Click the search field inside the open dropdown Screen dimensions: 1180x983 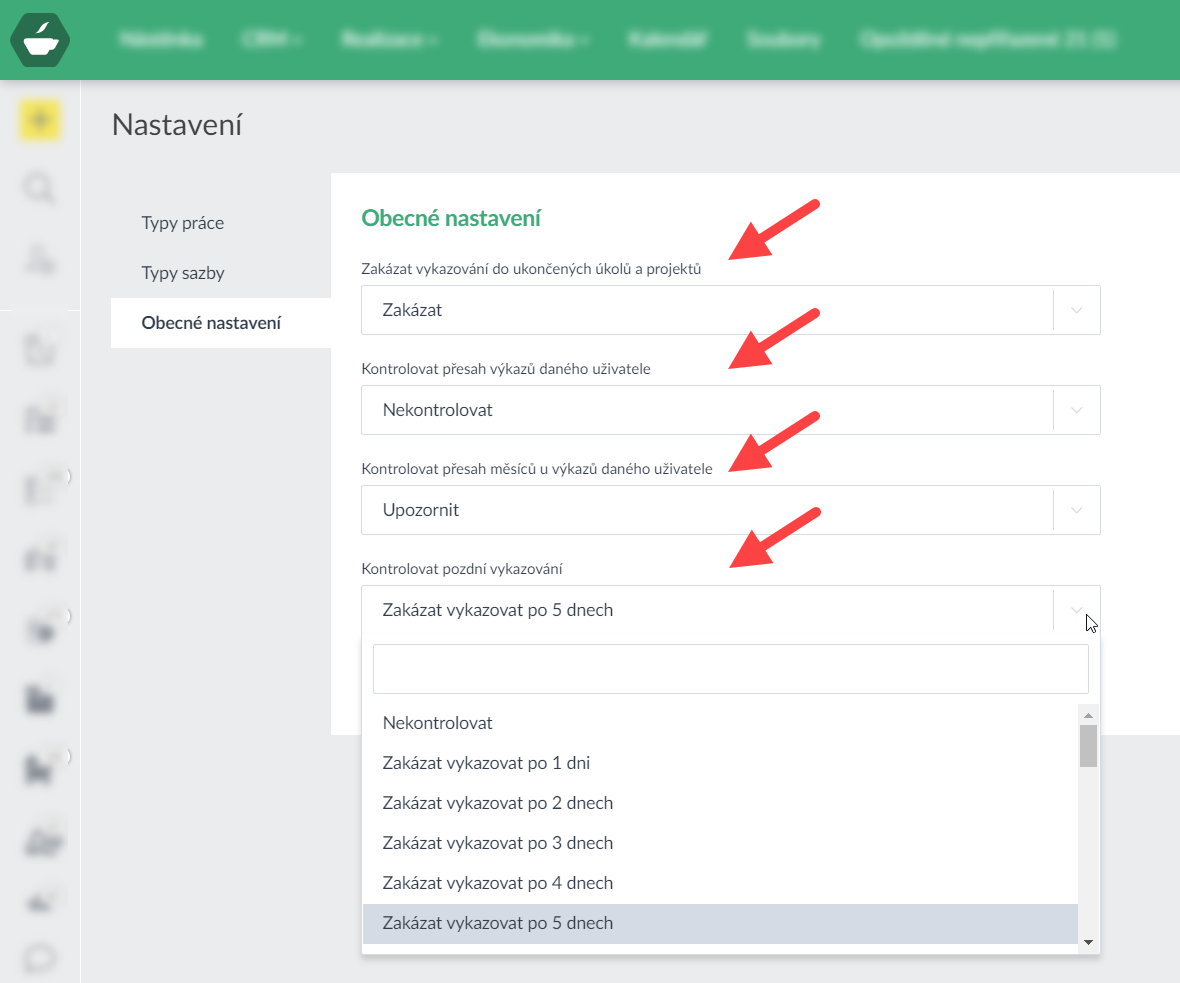click(x=730, y=669)
